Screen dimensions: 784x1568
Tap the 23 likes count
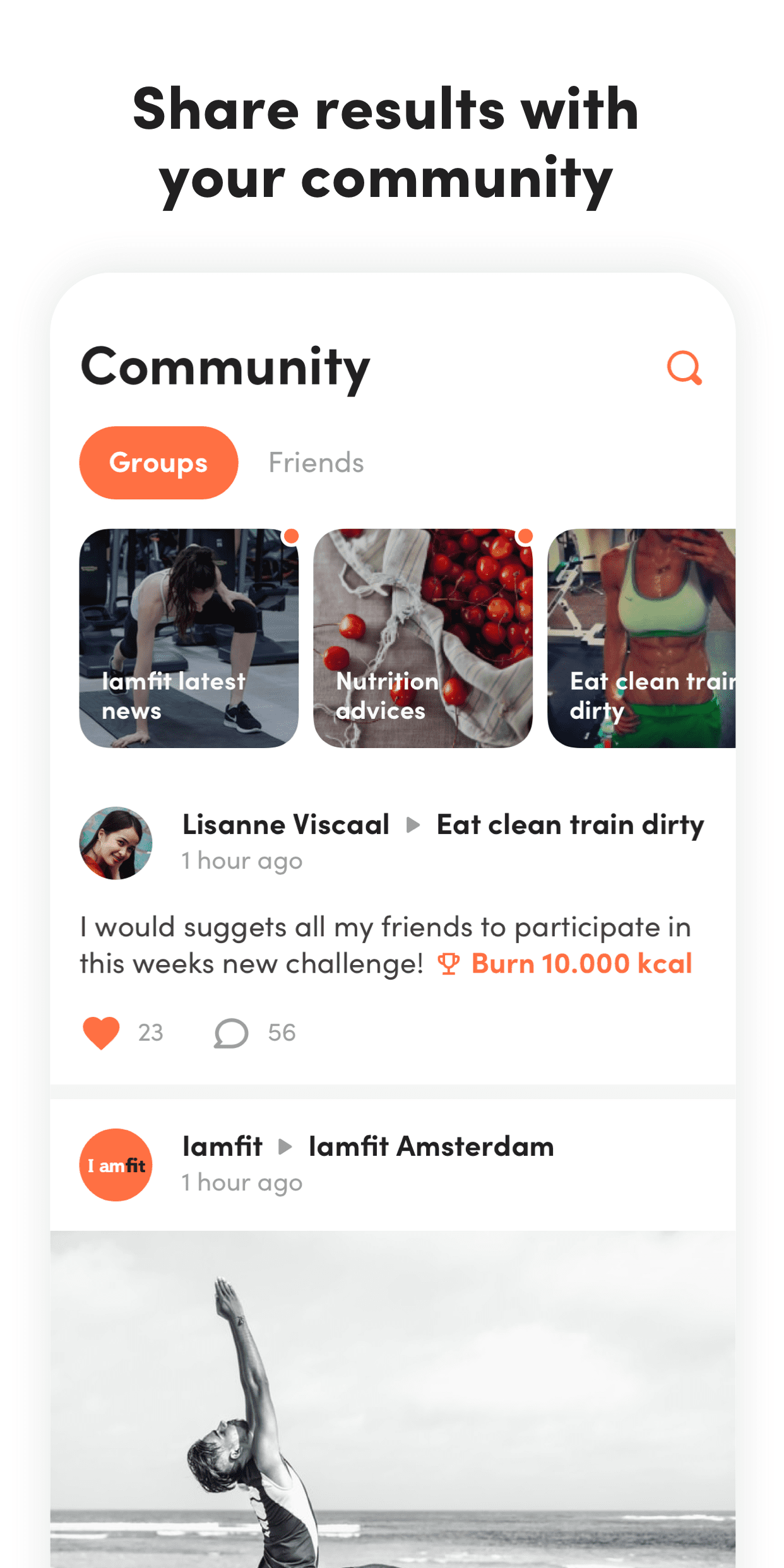(151, 1033)
